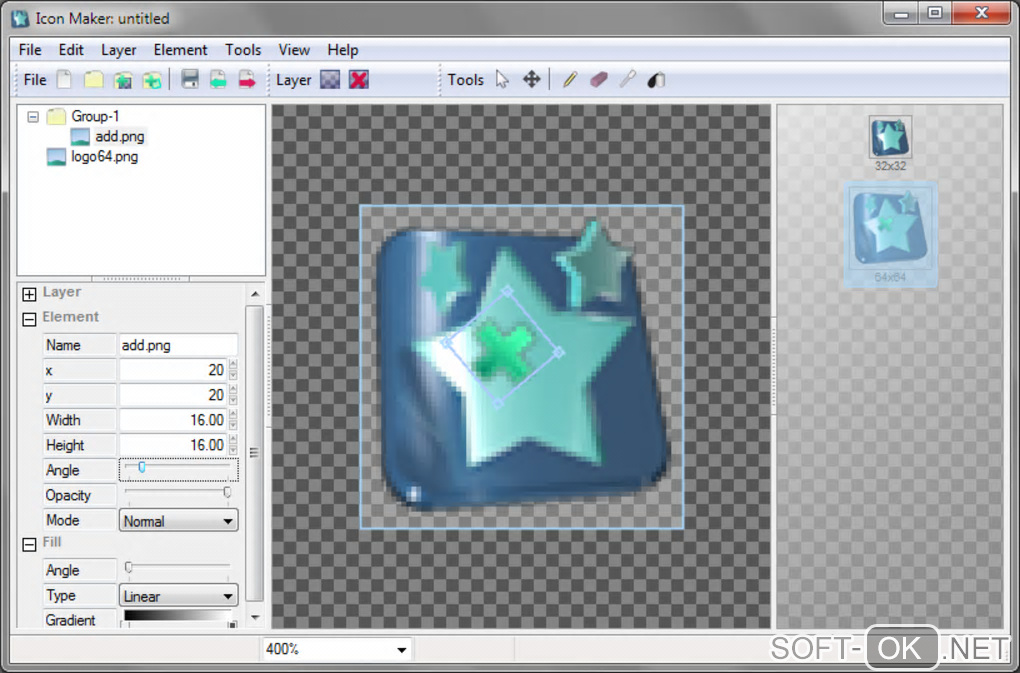
Task: Select the Eraser tool
Action: point(598,80)
